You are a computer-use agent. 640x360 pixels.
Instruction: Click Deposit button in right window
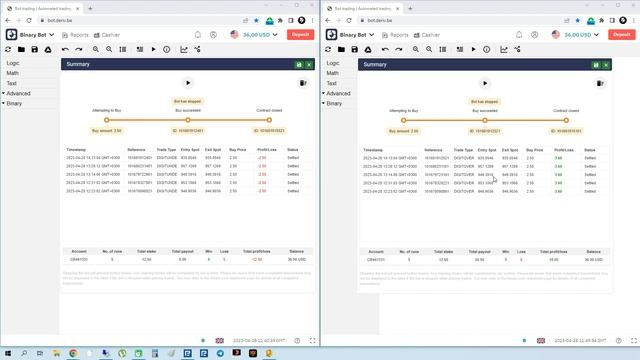(x=622, y=35)
